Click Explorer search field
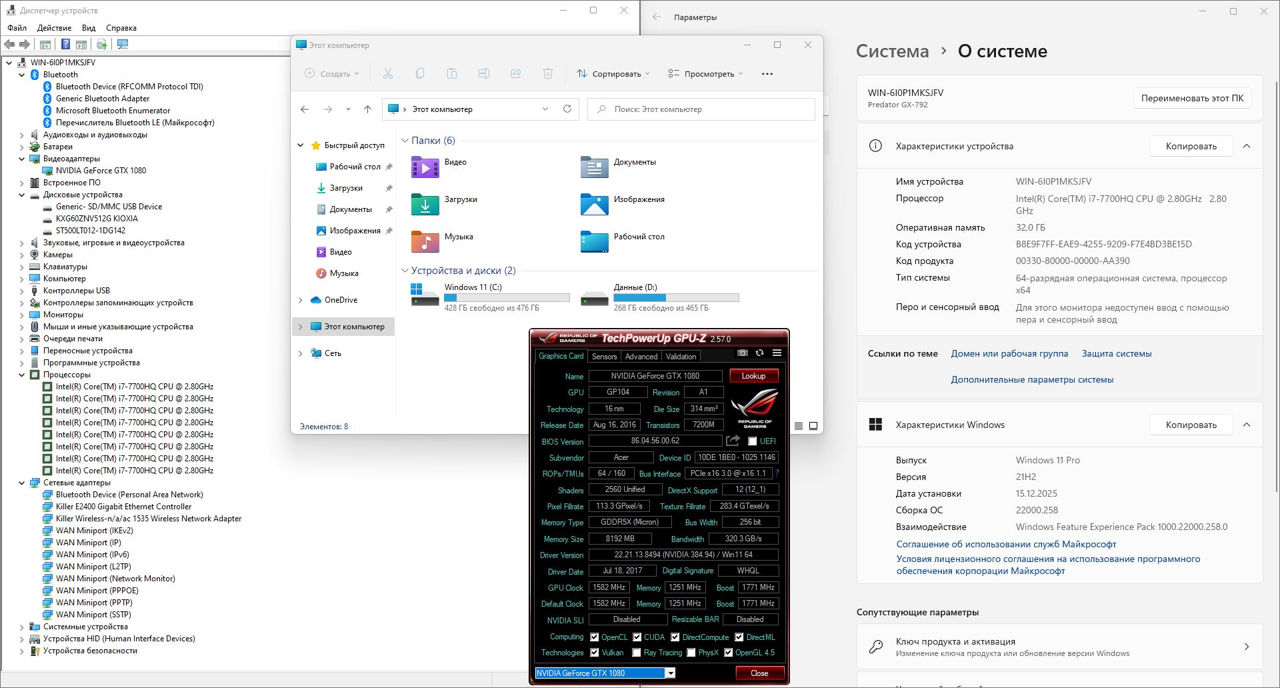The image size is (1280, 688). click(x=700, y=109)
